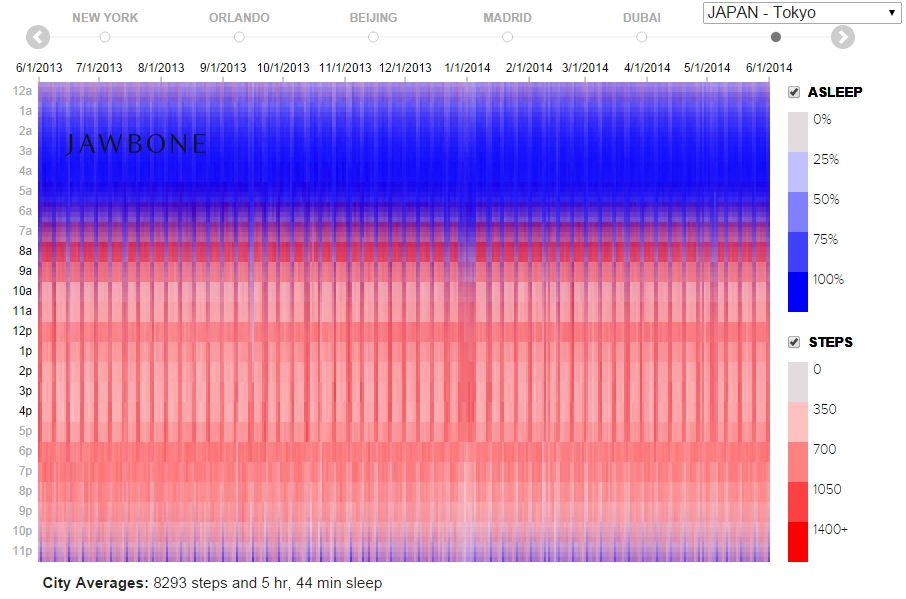Open the DUBAI city label

point(641,18)
